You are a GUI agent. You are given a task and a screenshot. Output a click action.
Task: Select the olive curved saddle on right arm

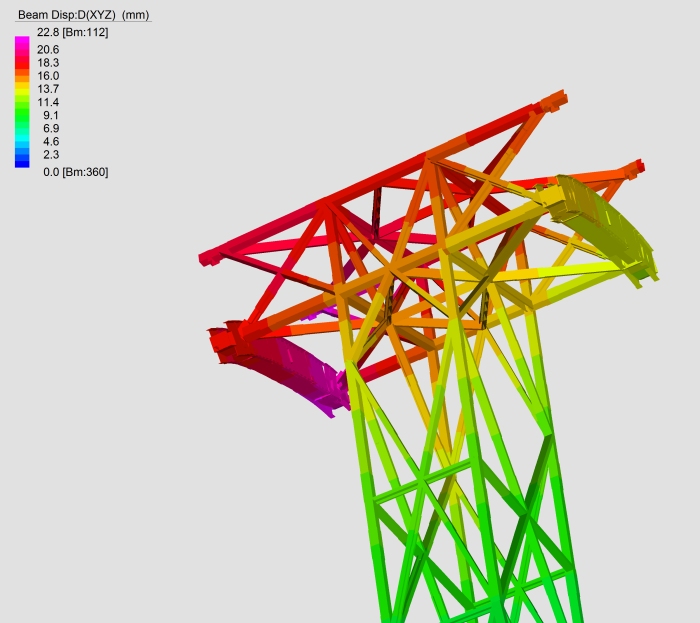coord(610,225)
